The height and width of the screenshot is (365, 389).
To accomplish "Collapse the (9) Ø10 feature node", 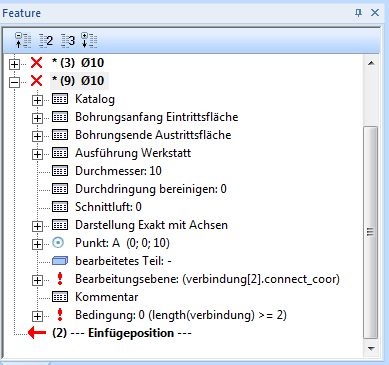I will click(x=14, y=82).
